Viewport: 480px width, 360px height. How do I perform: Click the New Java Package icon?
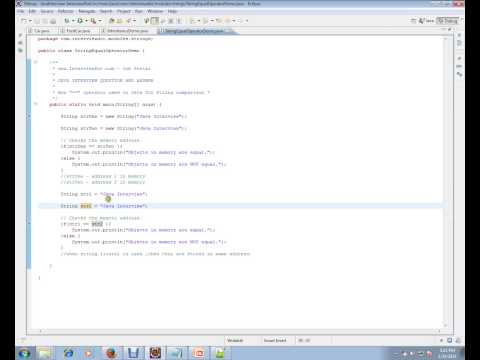pyautogui.click(x=112, y=21)
